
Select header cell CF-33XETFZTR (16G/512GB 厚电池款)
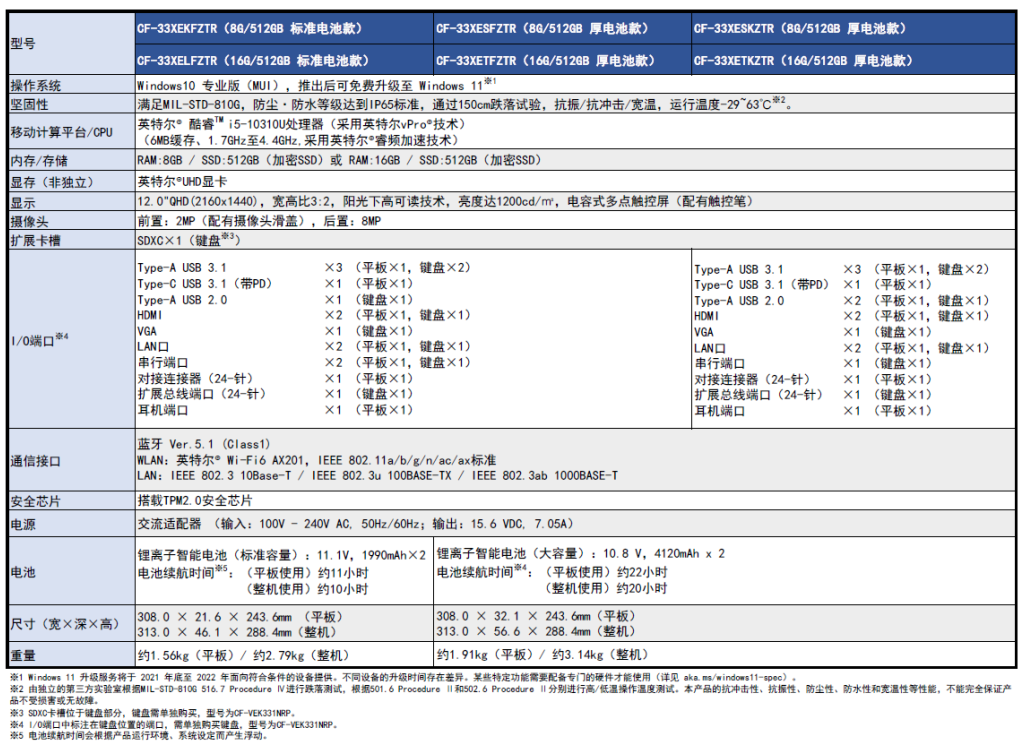562,60
